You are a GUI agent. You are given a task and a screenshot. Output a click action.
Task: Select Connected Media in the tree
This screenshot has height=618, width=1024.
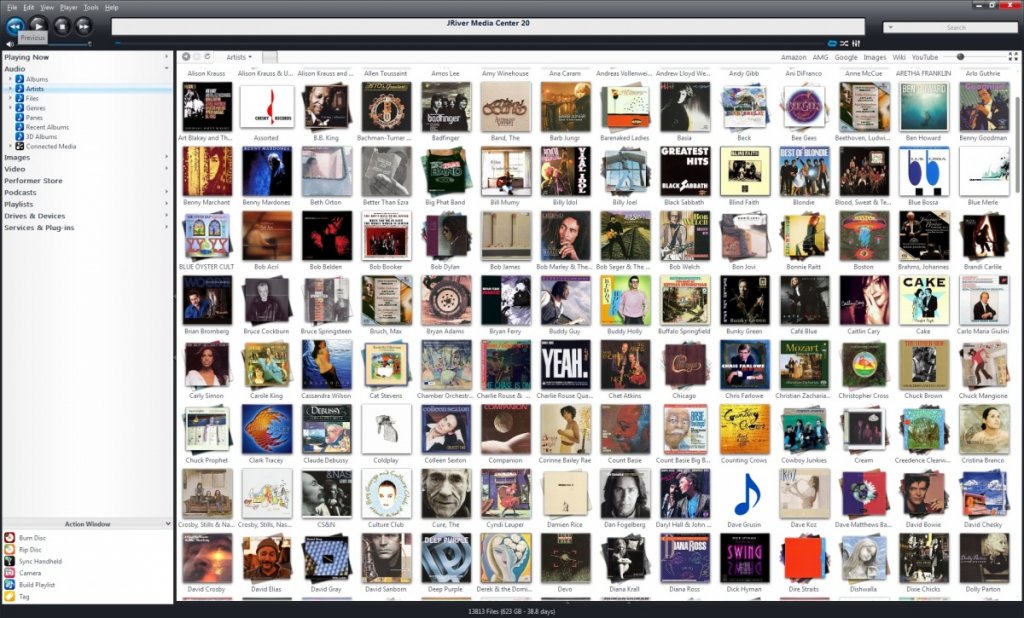(x=51, y=146)
